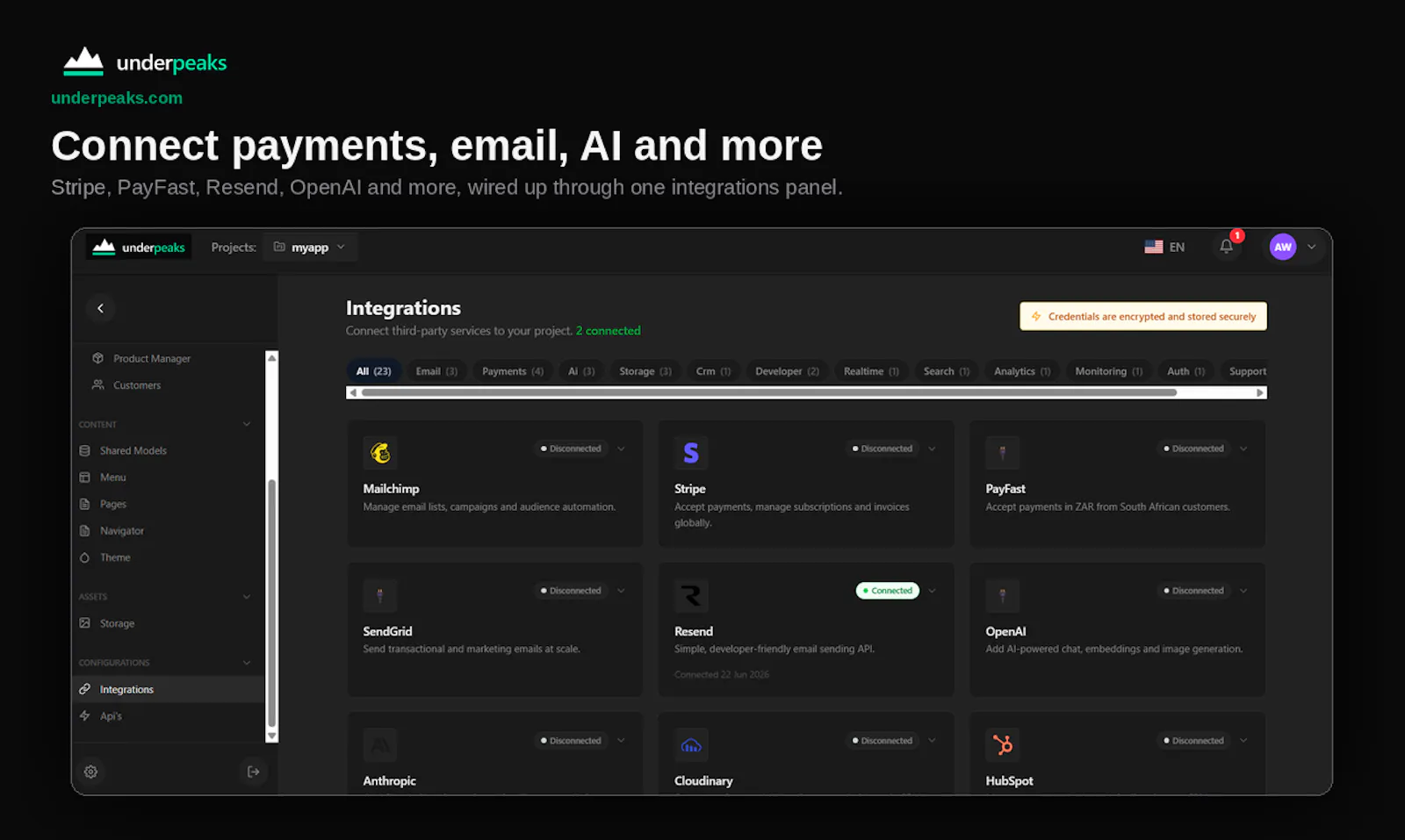This screenshot has height=840, width=1405.
Task: Click the OpenAI card icon
Action: tap(1002, 595)
